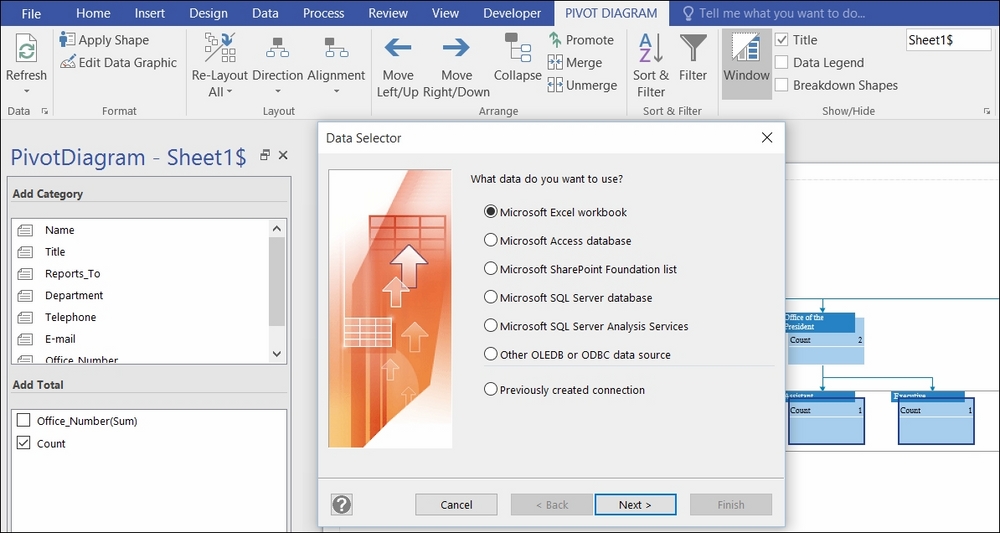Viewport: 1000px width, 533px height.
Task: Switch to the Developer tab
Action: [x=512, y=13]
